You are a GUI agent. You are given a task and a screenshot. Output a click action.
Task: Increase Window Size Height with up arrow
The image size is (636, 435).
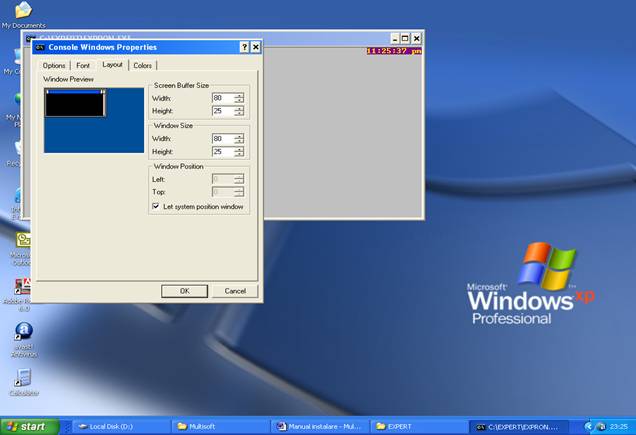(239, 149)
